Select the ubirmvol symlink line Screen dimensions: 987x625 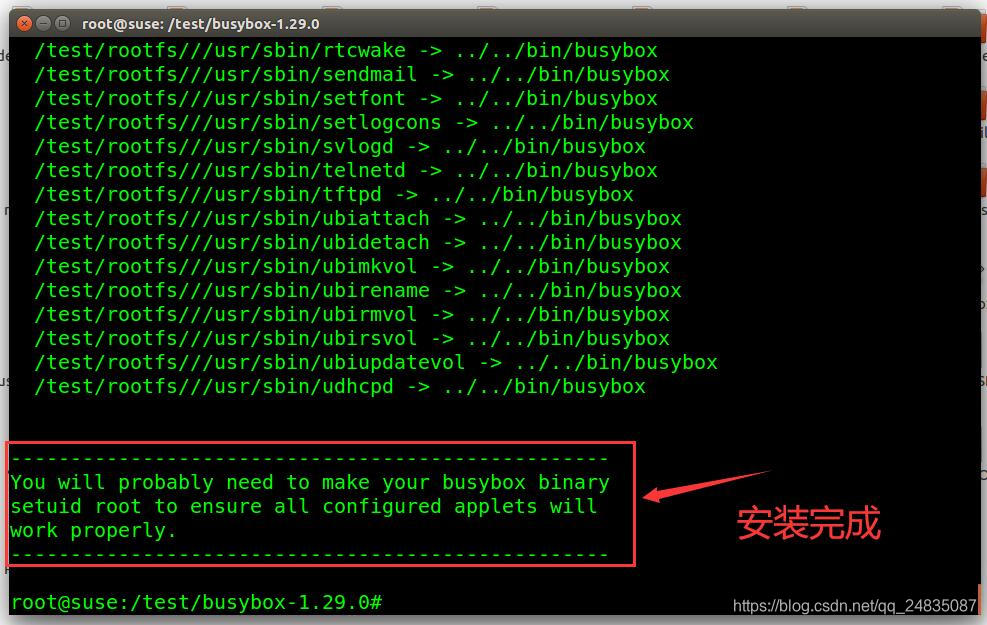pyautogui.click(x=352, y=314)
